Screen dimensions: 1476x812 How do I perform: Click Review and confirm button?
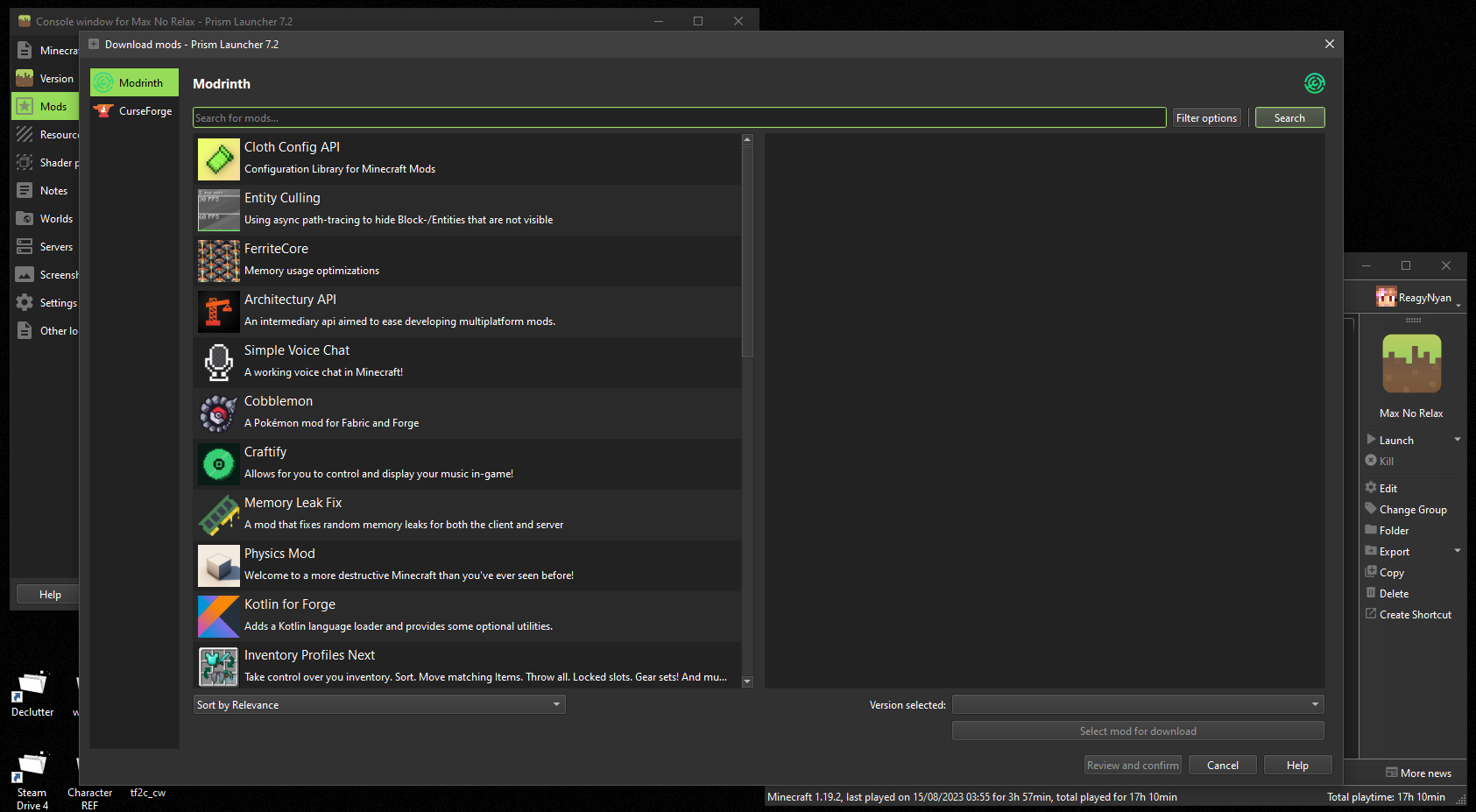[1133, 765]
